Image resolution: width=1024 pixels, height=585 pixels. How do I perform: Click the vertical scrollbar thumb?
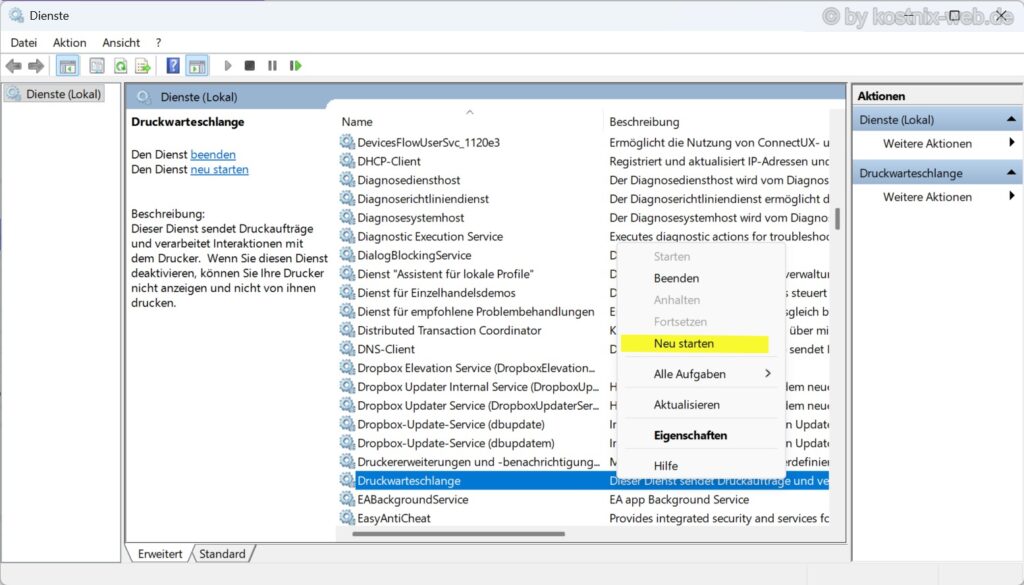[837, 219]
